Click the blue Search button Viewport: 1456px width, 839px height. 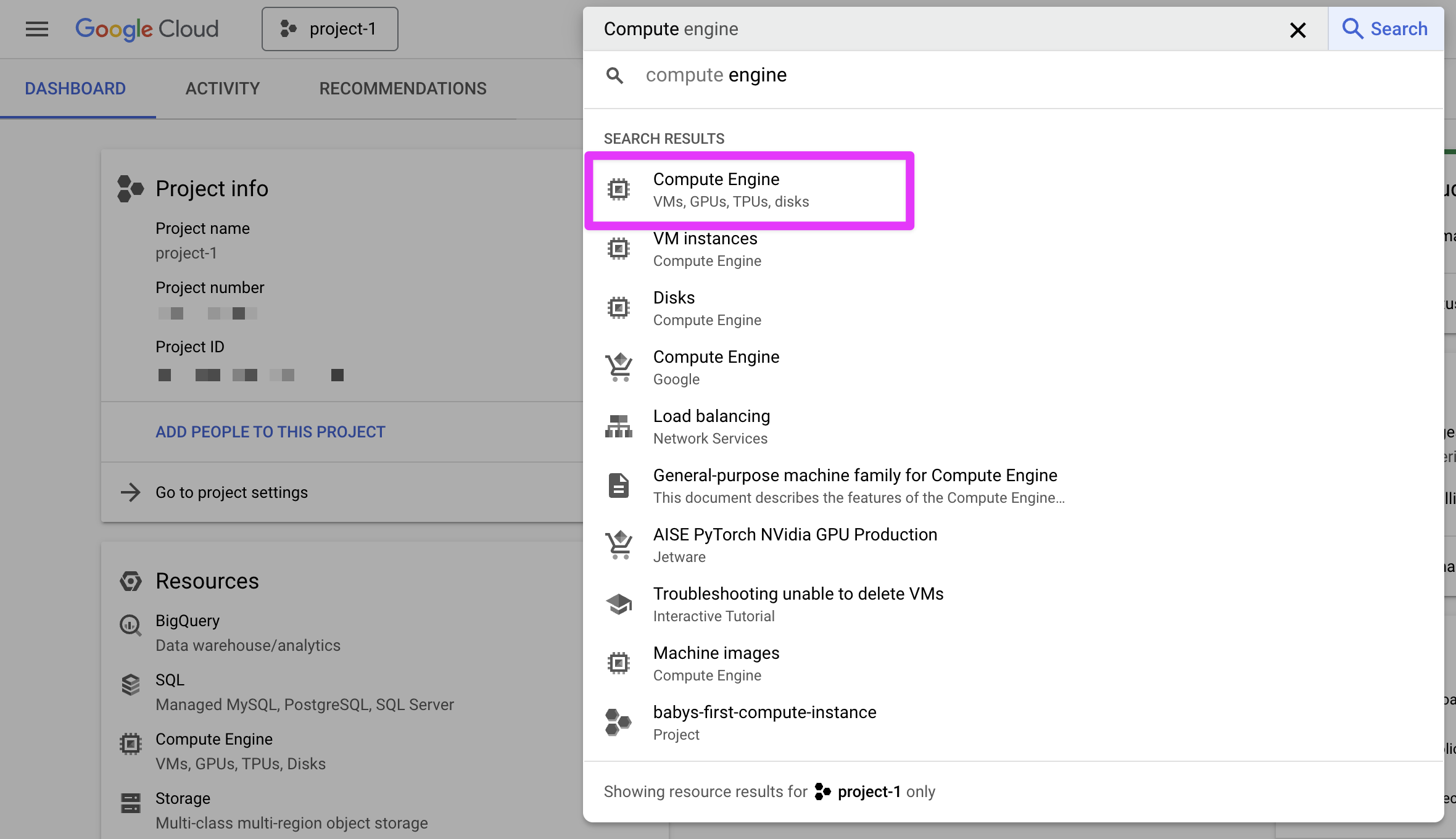[1385, 29]
